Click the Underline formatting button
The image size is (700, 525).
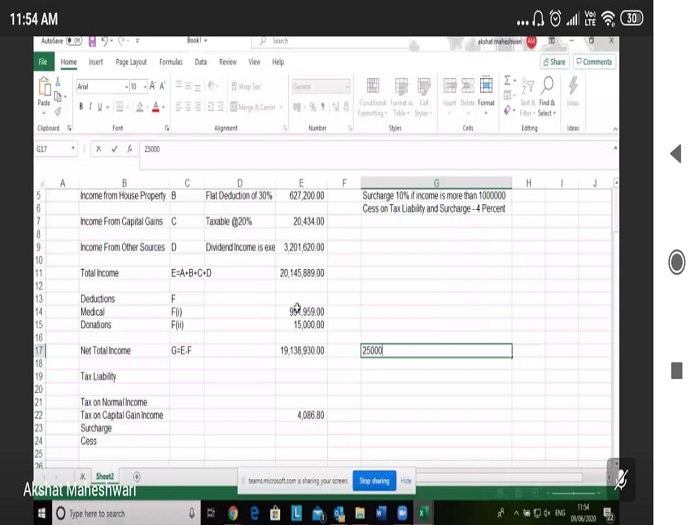click(x=100, y=107)
